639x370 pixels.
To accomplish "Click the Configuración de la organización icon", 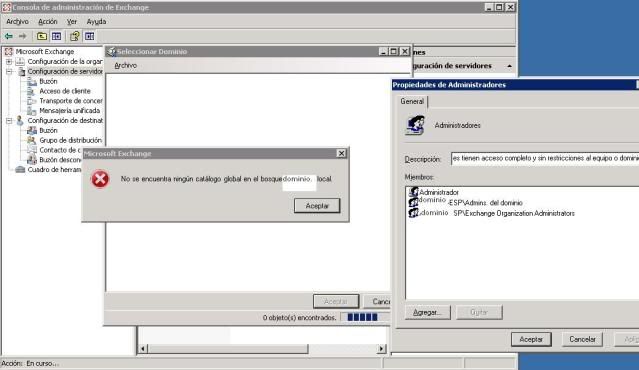I will [x=20, y=62].
